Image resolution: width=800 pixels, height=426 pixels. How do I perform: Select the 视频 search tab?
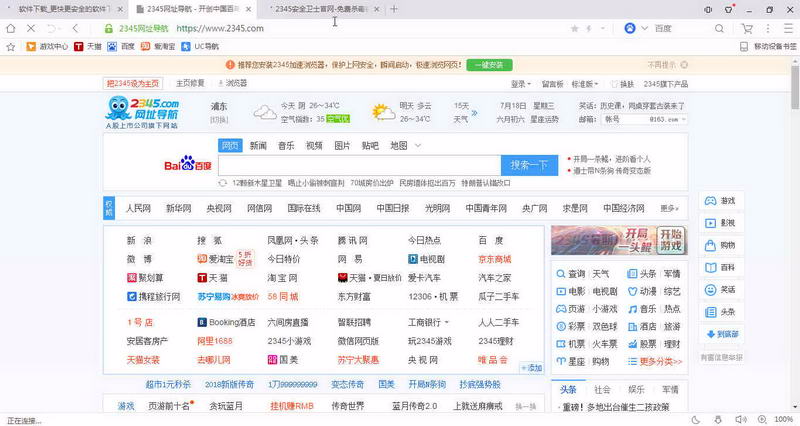[x=314, y=146]
